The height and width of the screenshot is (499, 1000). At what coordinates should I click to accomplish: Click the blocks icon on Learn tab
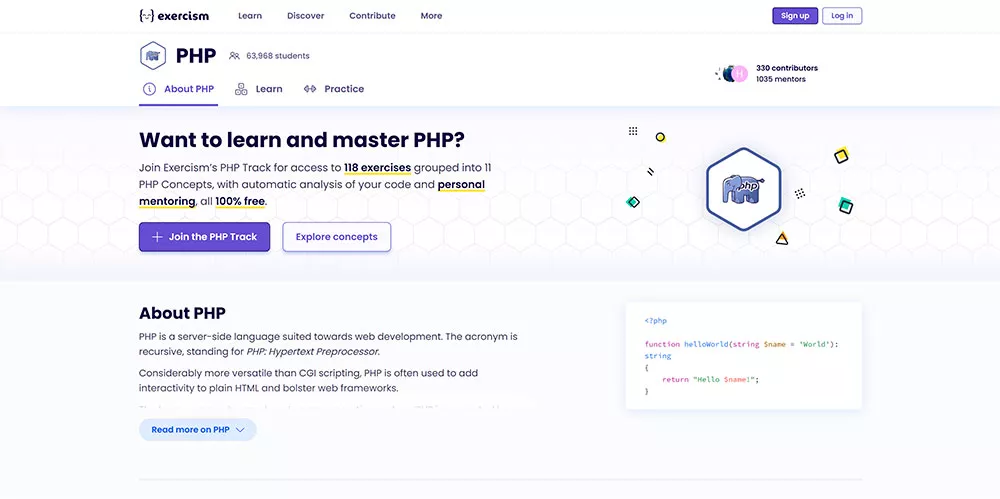[x=241, y=89]
